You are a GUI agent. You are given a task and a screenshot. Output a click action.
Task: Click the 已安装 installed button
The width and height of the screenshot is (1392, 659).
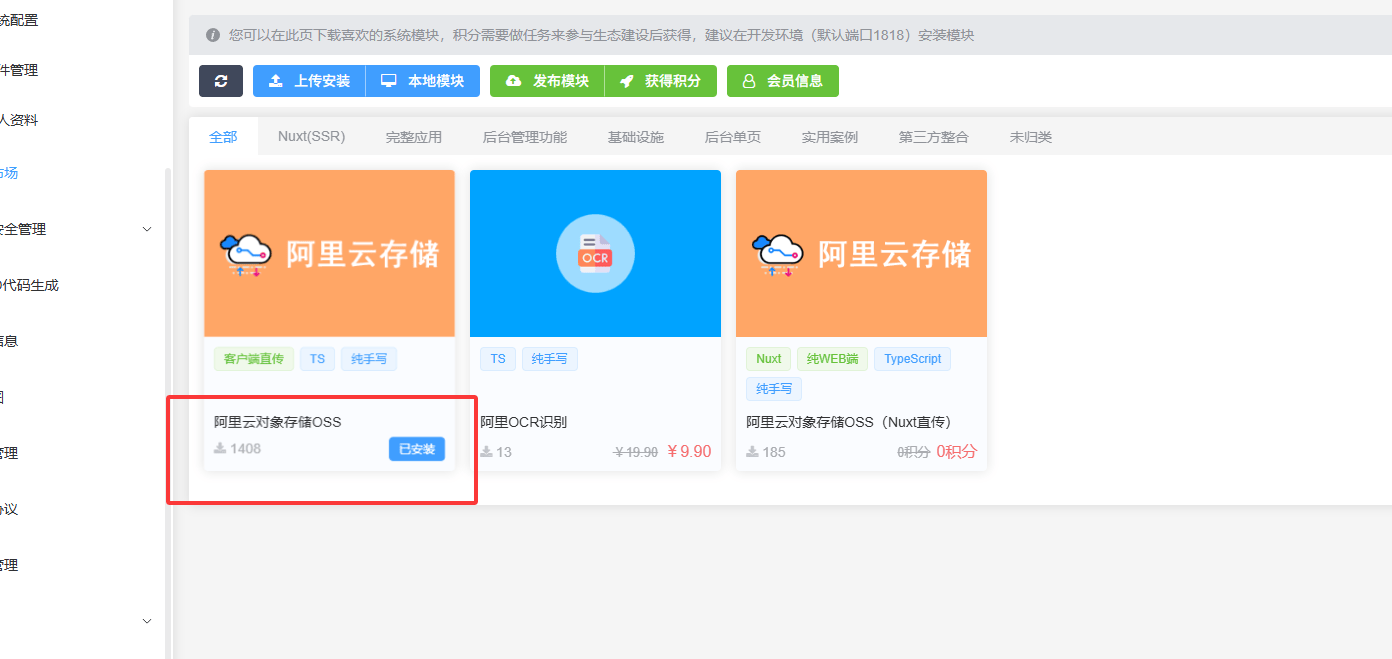pyautogui.click(x=417, y=449)
